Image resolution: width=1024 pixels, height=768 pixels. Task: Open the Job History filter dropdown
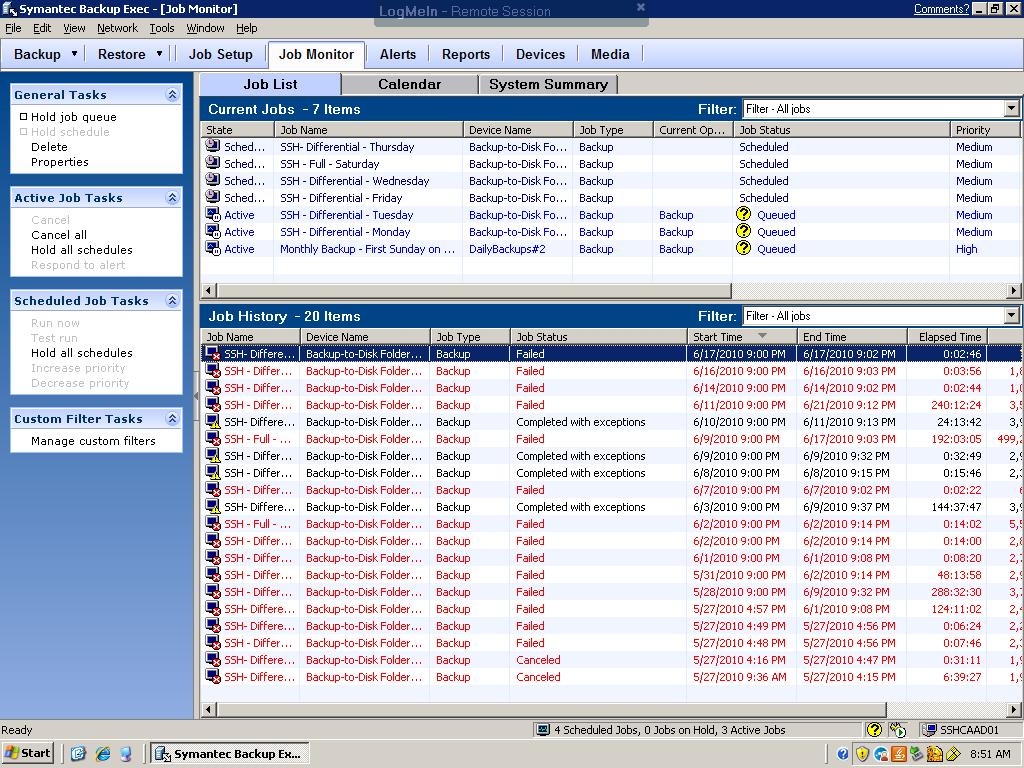pos(1011,315)
